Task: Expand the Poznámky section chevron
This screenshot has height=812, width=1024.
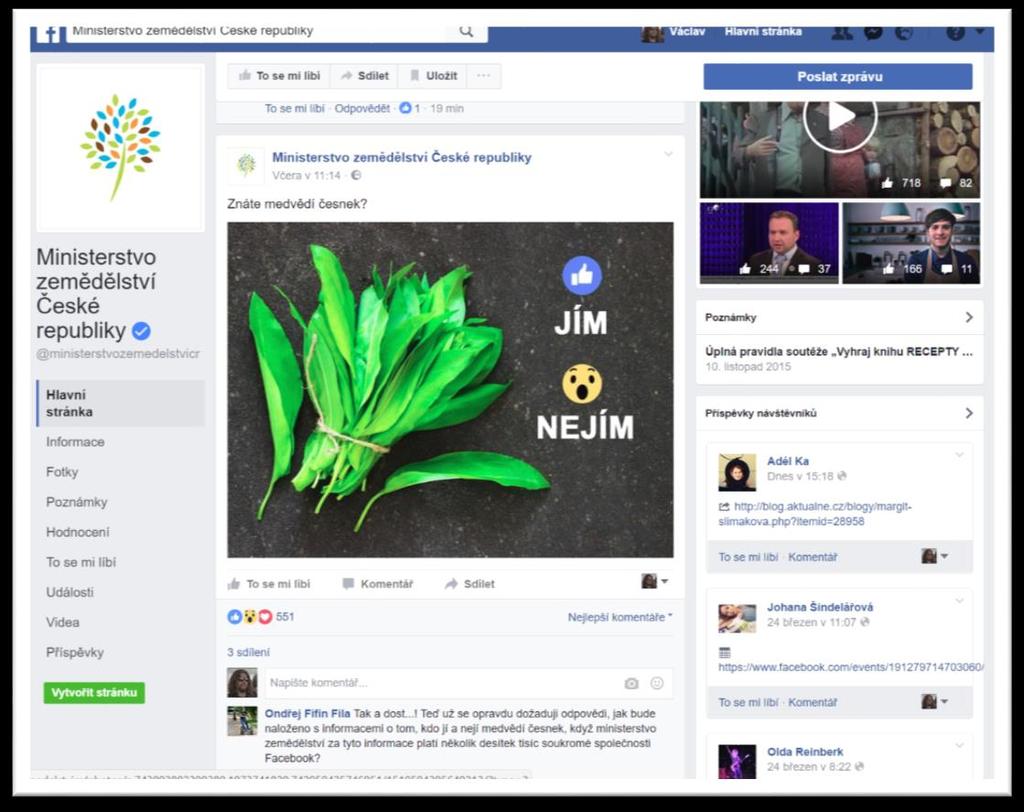Action: (x=969, y=317)
